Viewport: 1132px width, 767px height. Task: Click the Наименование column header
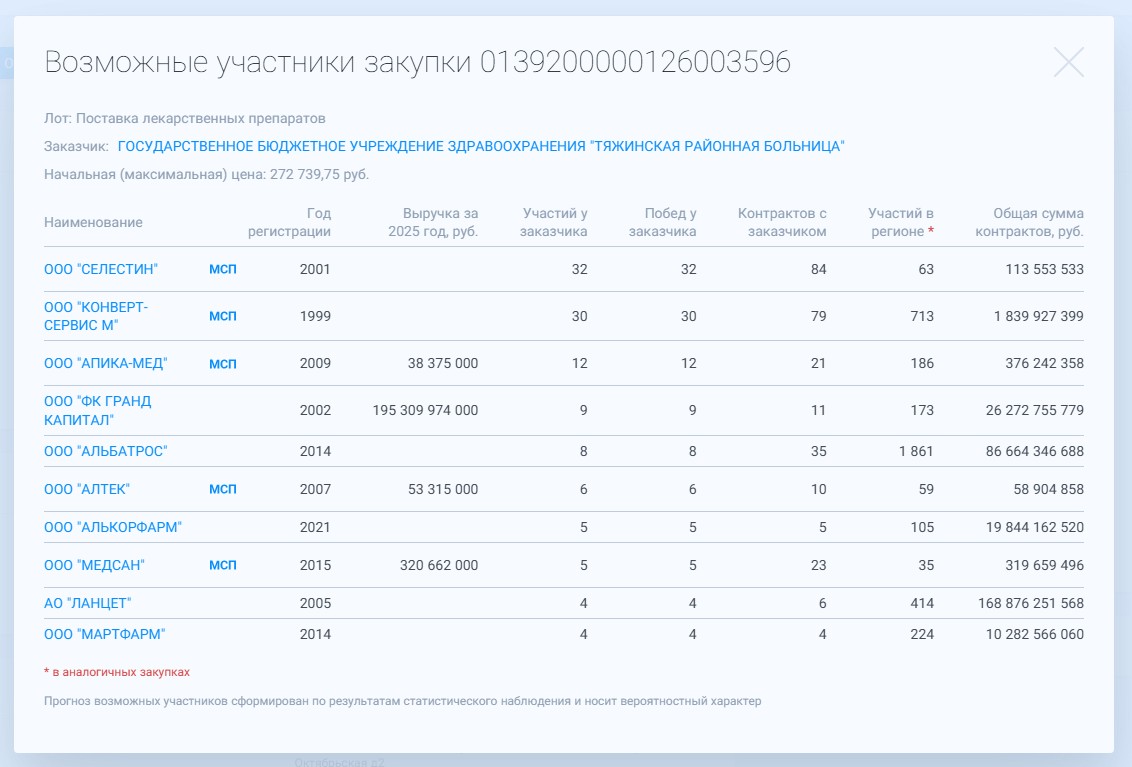(93, 222)
